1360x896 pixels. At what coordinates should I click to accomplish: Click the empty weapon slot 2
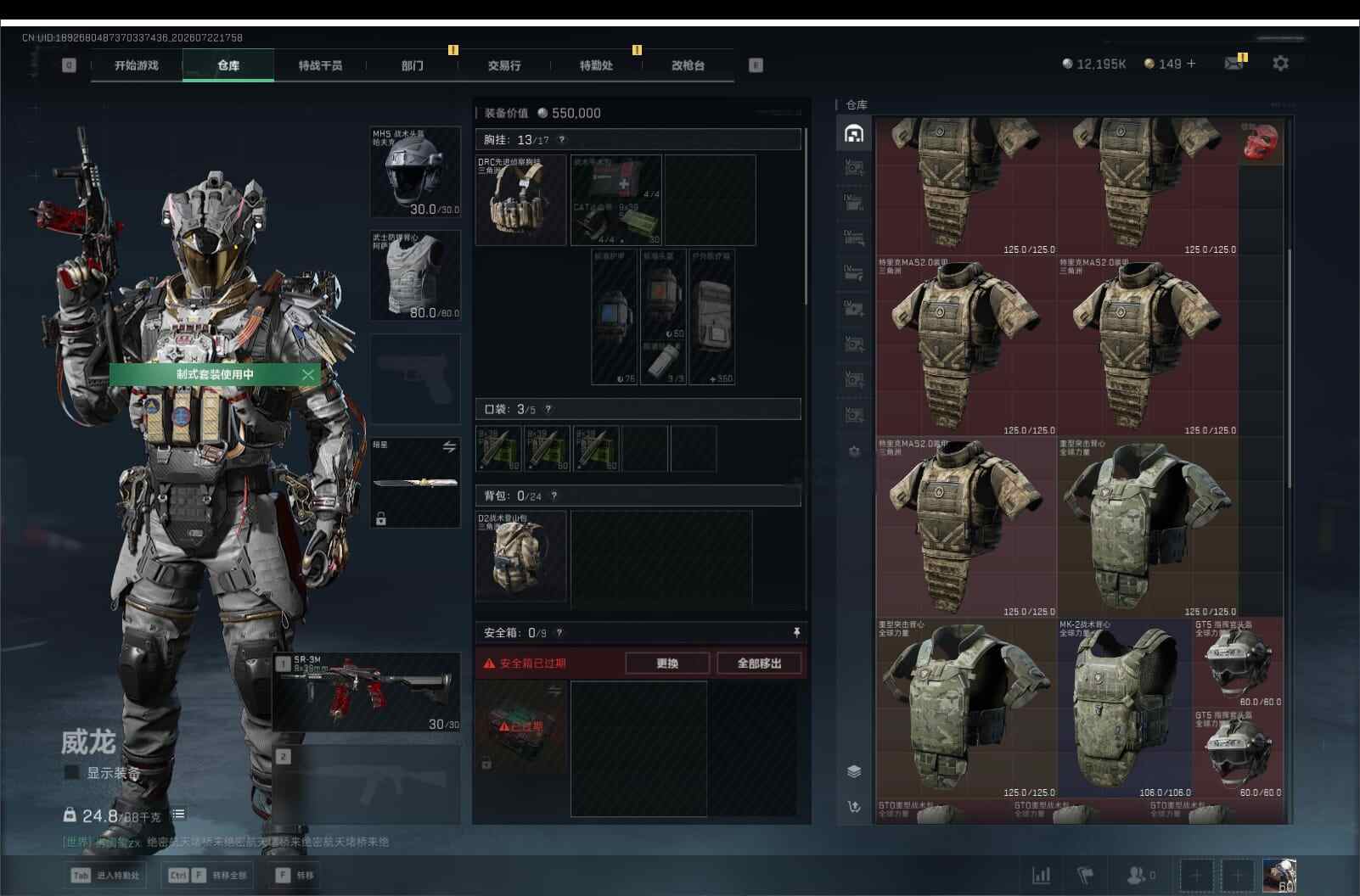(367, 785)
